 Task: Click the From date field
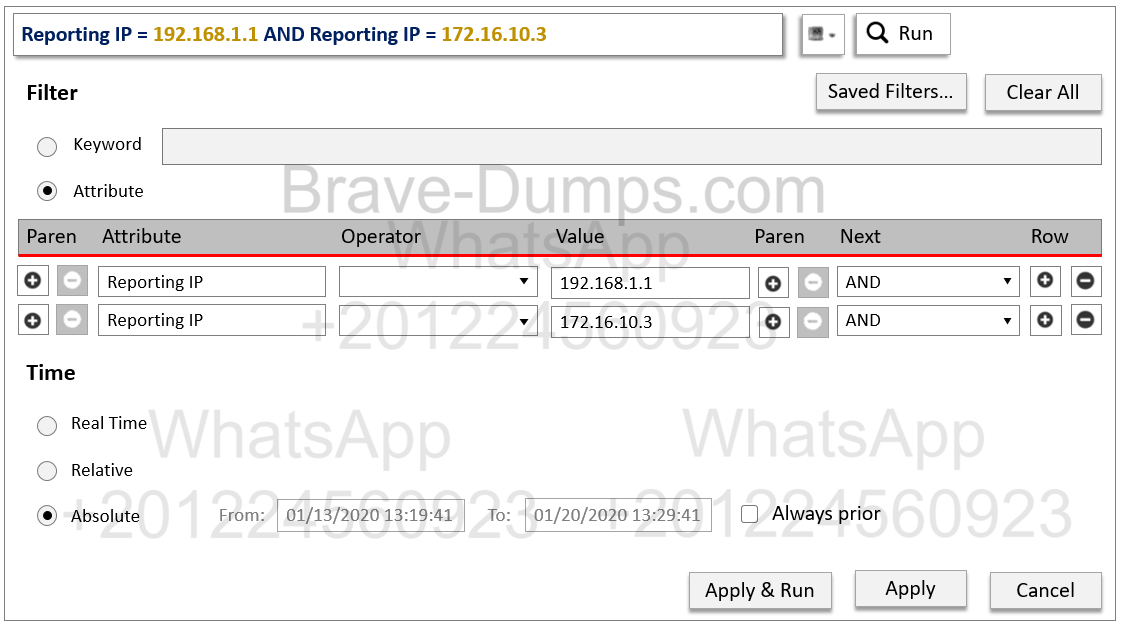370,515
